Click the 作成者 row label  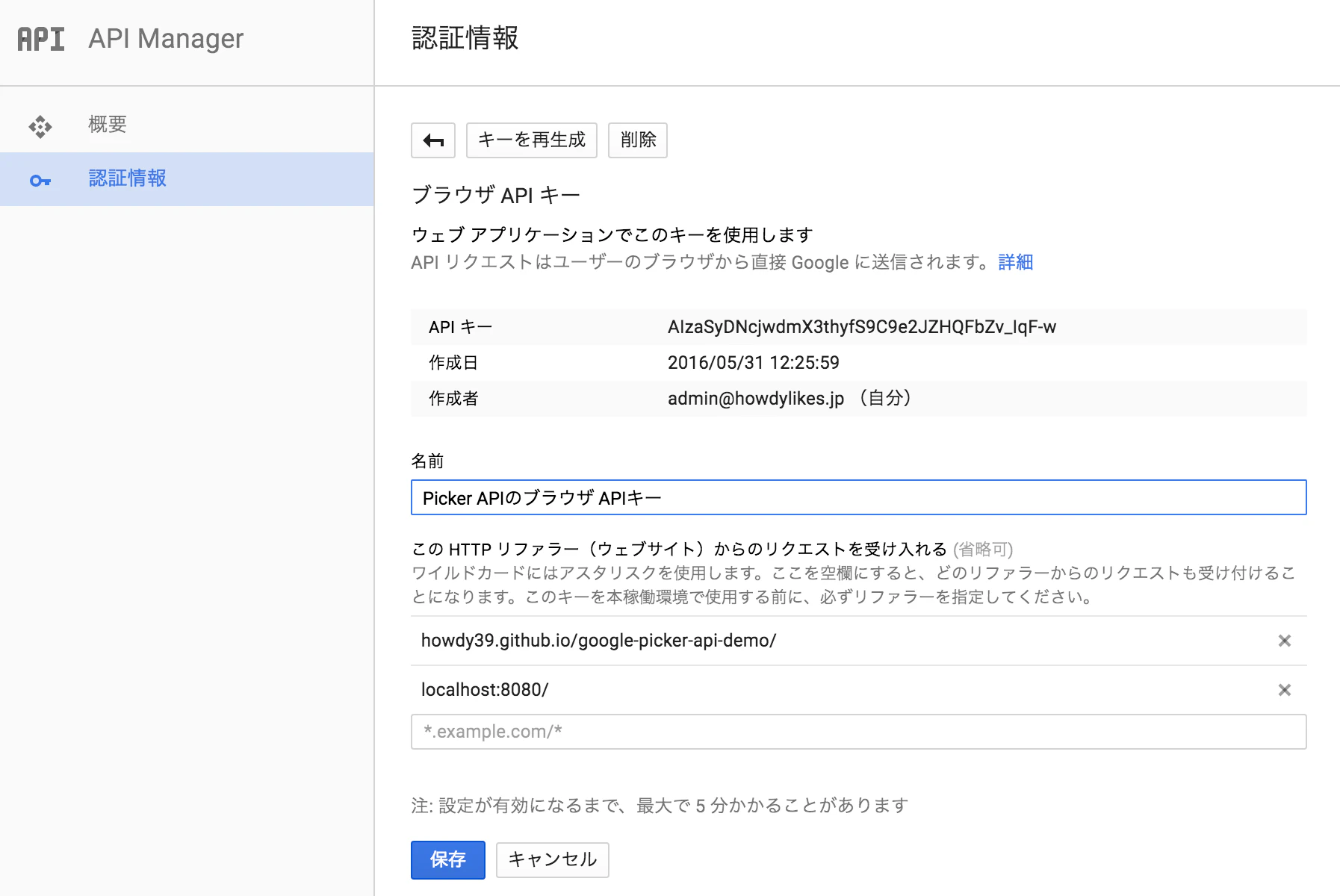(x=453, y=399)
